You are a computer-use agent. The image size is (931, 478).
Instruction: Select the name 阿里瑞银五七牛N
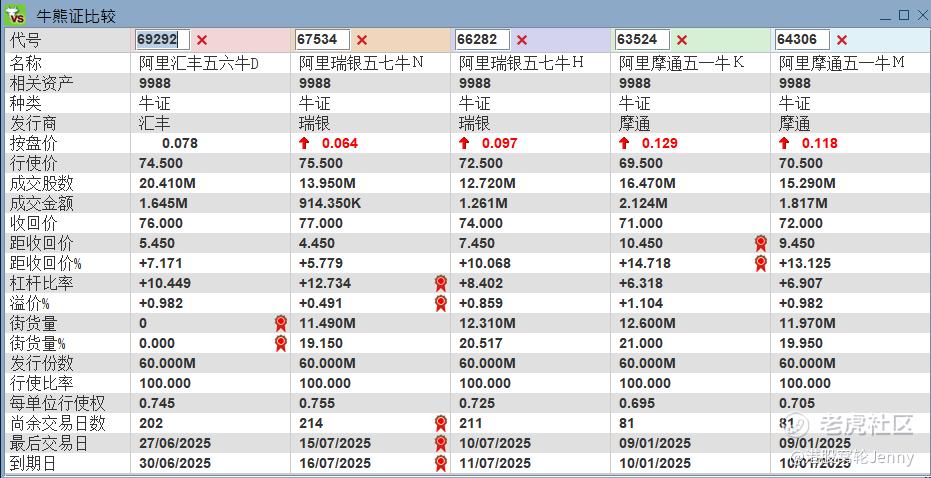361,63
